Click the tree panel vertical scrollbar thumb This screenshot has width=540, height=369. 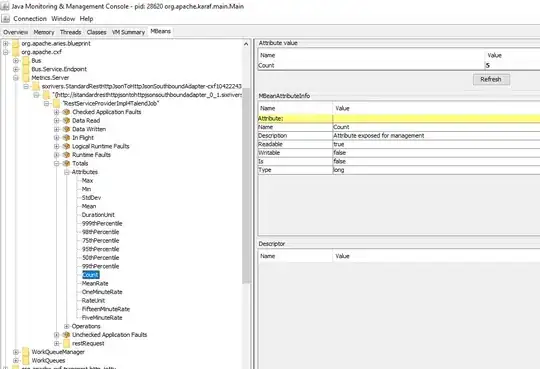click(246, 186)
